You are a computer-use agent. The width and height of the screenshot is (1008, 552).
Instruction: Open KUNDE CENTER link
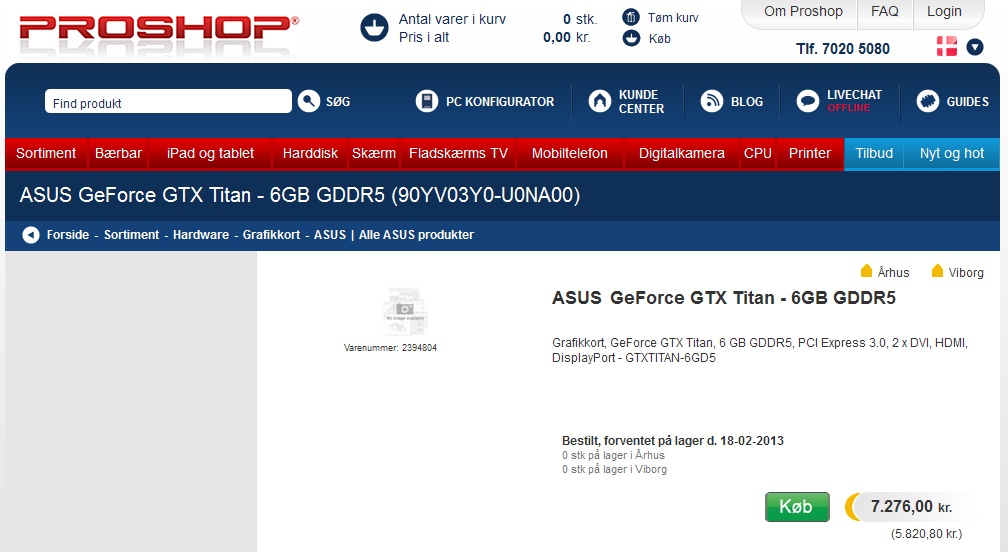(641, 102)
